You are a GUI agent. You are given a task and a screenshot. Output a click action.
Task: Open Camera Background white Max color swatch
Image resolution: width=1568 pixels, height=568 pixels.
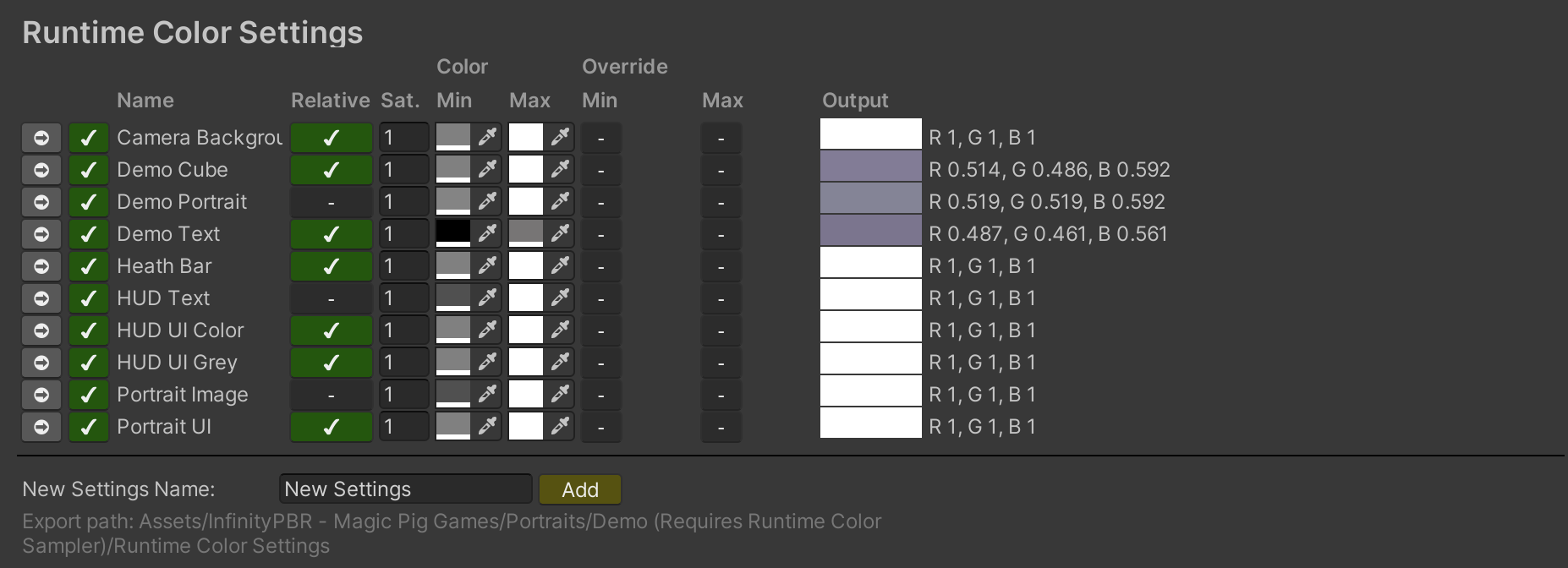(526, 136)
